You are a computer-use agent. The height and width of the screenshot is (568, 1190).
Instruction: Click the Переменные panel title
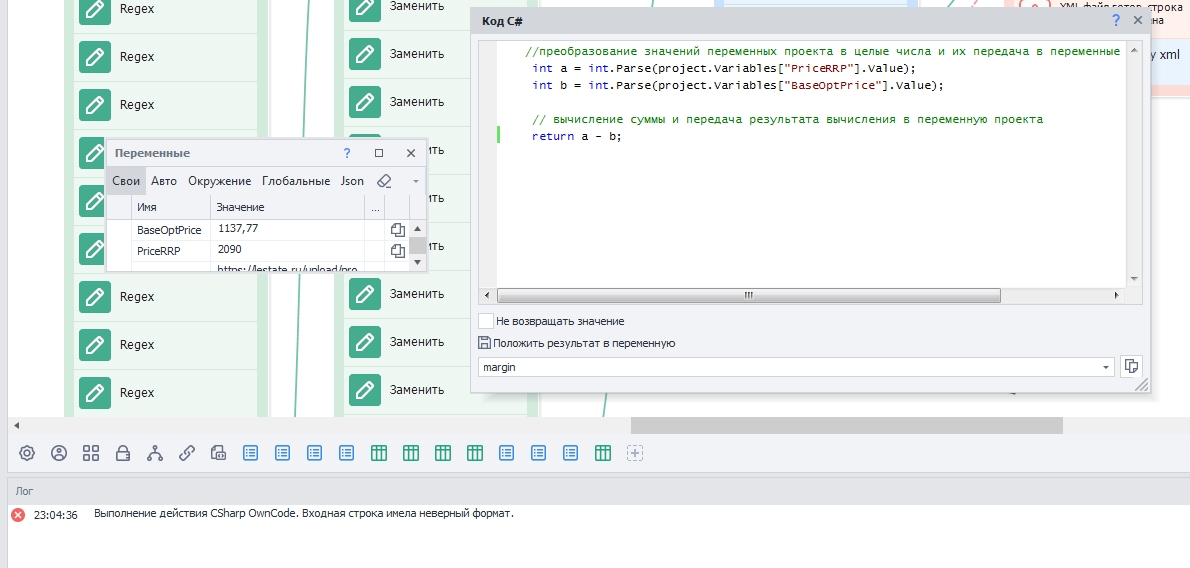(x=153, y=153)
